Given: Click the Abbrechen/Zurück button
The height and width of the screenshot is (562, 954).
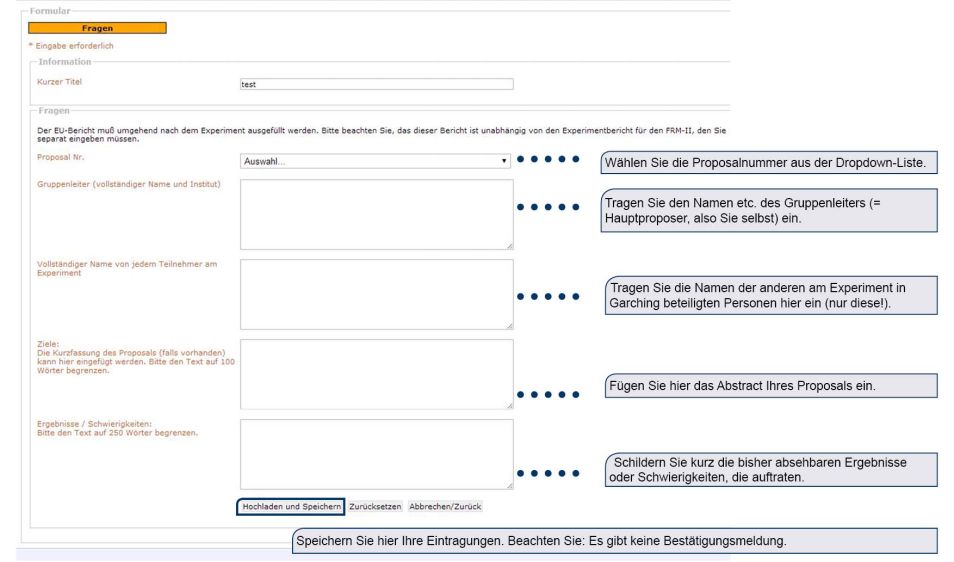Looking at the screenshot, I should [x=445, y=507].
